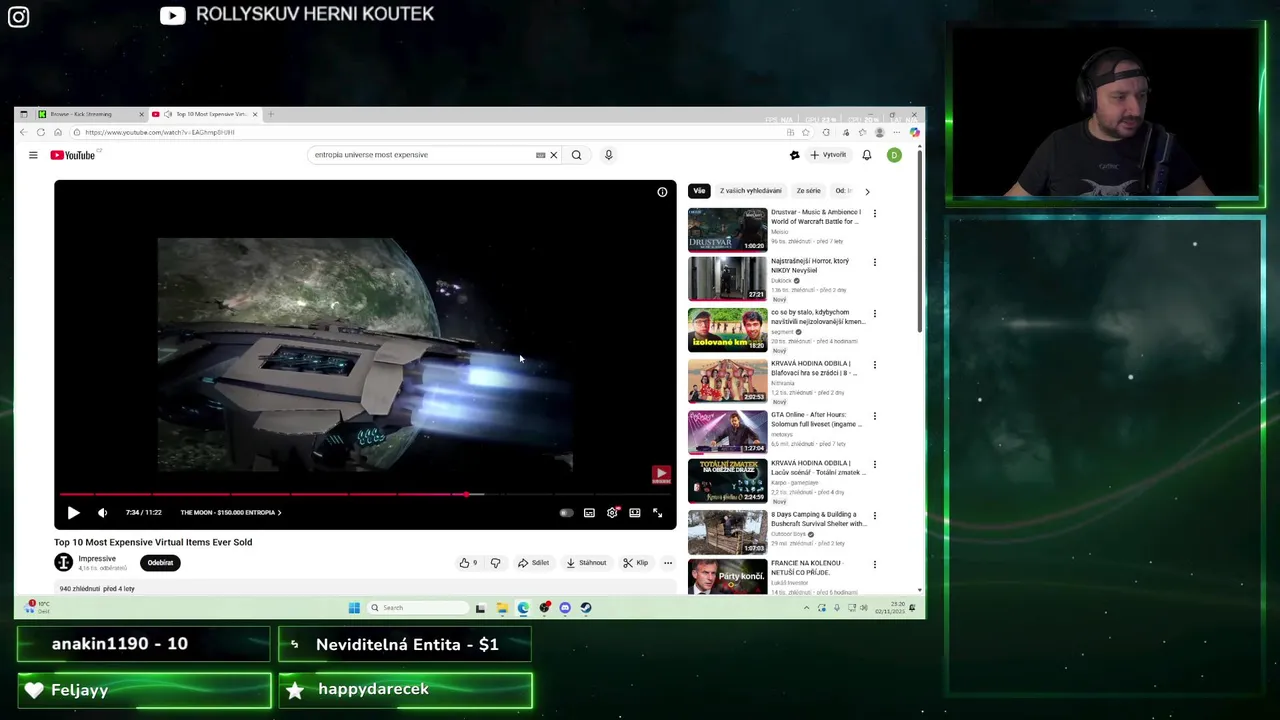Open options menu for 8 Days Camping video
The height and width of the screenshot is (720, 1280).
[x=875, y=516]
